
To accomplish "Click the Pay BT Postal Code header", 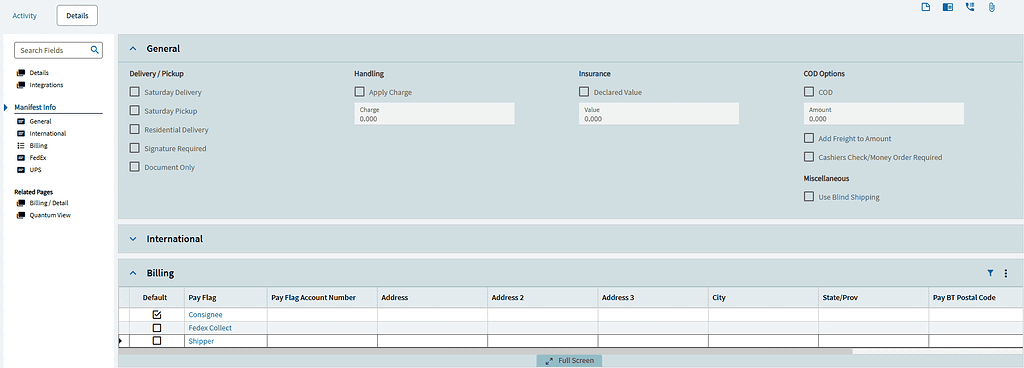I will pyautogui.click(x=976, y=297).
